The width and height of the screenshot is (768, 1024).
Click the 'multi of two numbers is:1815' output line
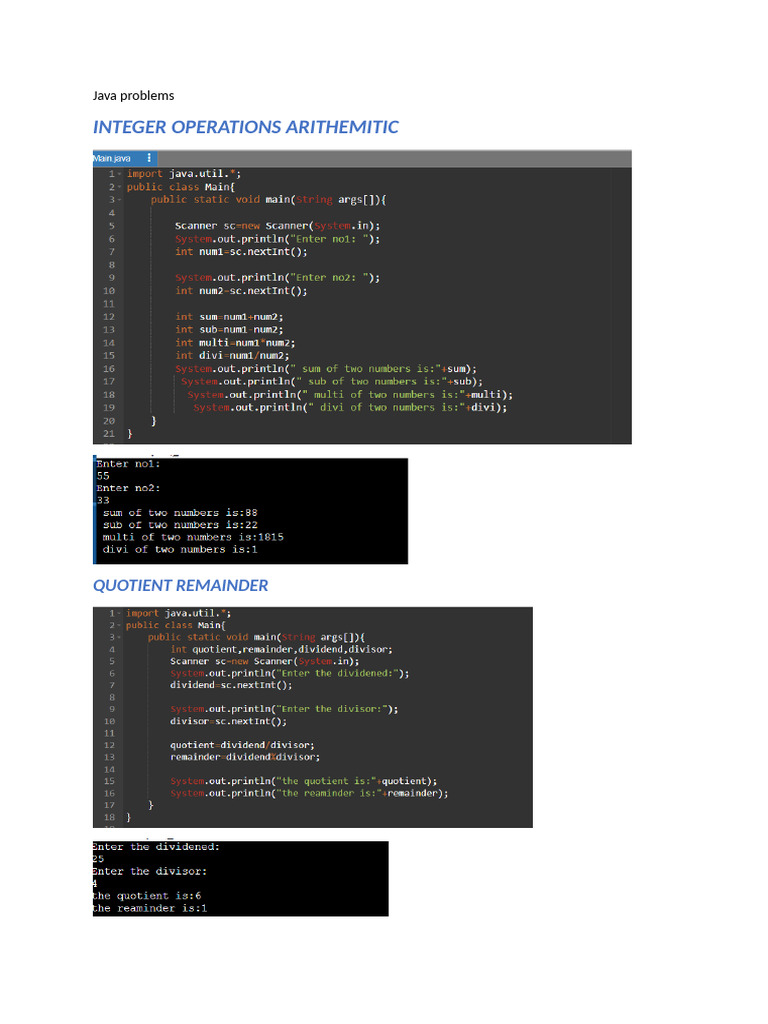pos(192,537)
